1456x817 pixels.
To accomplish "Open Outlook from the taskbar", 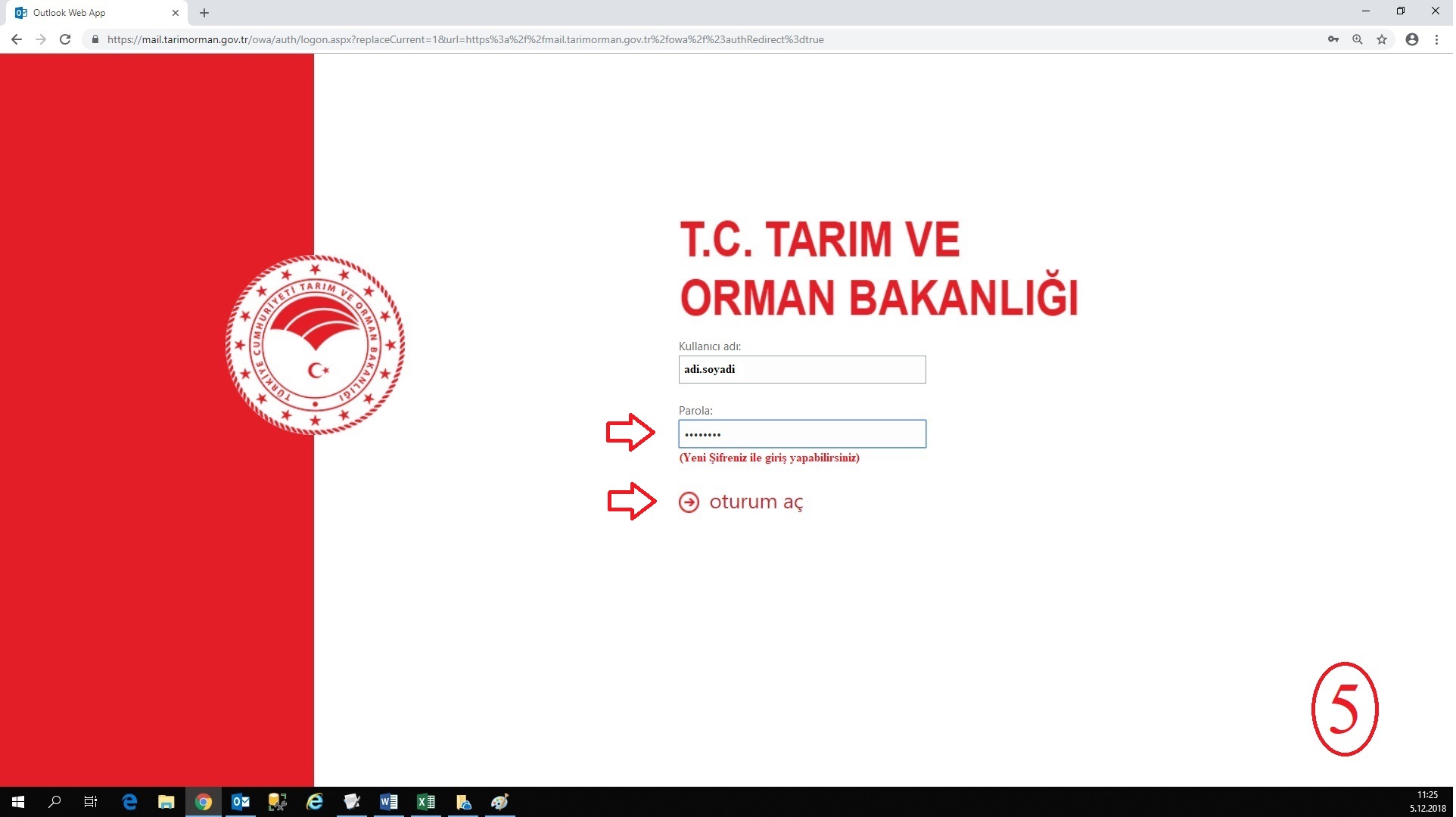I will pyautogui.click(x=241, y=802).
